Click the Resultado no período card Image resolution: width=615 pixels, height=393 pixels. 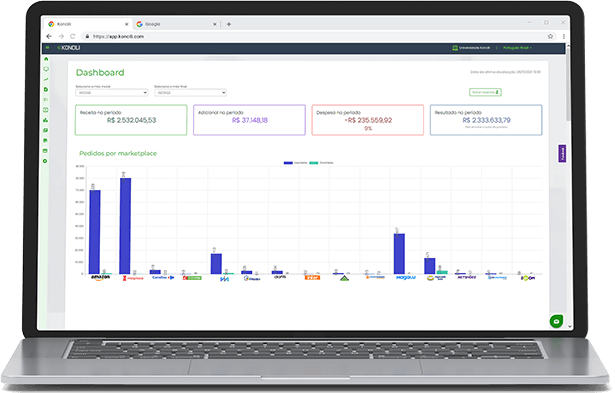click(486, 120)
